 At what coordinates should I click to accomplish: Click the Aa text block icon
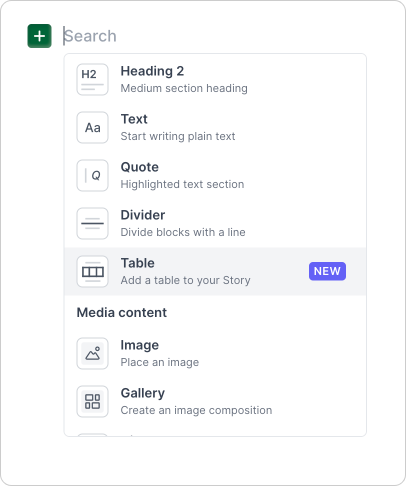point(92,128)
